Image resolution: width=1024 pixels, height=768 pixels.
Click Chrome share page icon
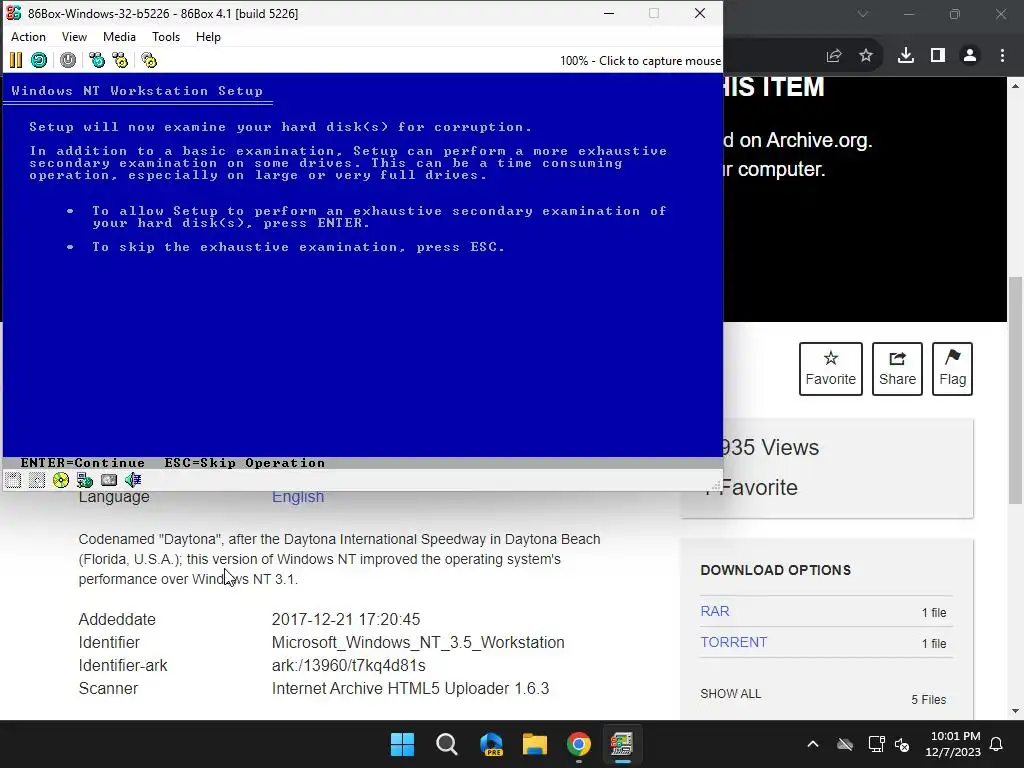[834, 56]
